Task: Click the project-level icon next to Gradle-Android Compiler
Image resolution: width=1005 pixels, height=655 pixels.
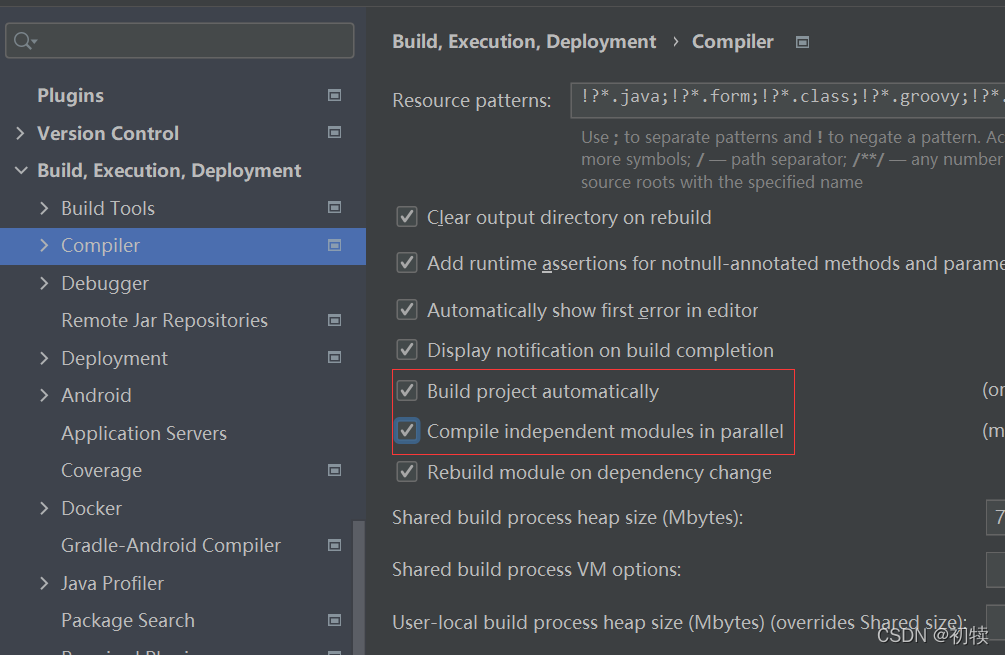Action: coord(334,545)
